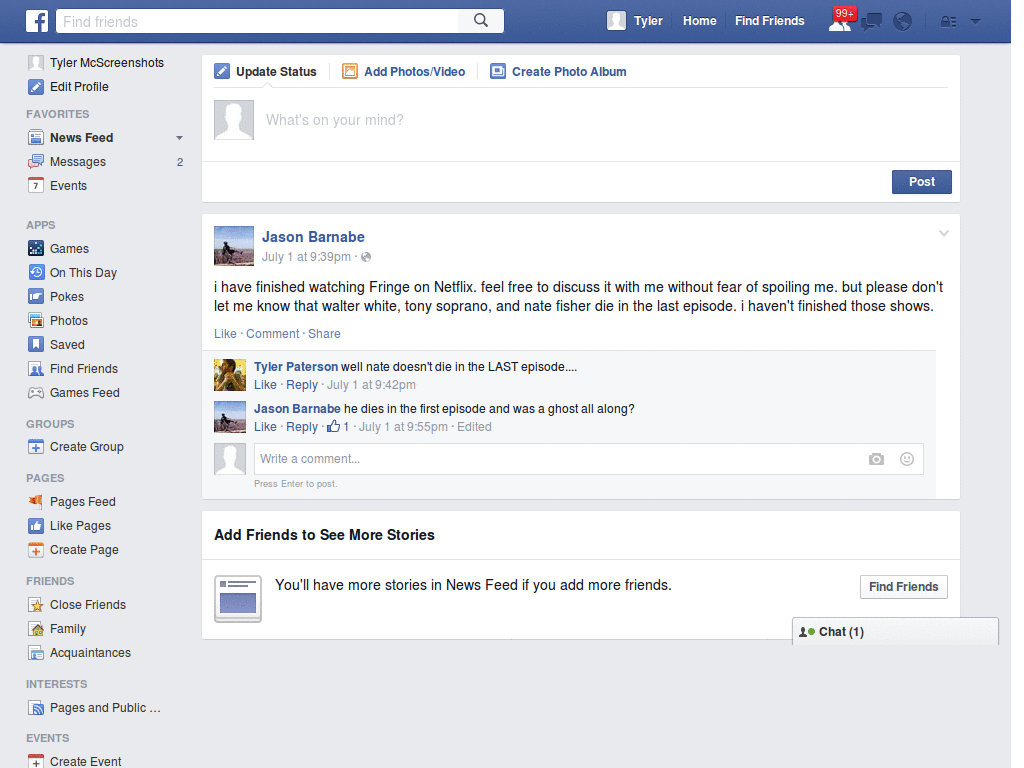Click the Pokes icon
Image resolution: width=1024 pixels, height=768 pixels.
pyautogui.click(x=36, y=296)
